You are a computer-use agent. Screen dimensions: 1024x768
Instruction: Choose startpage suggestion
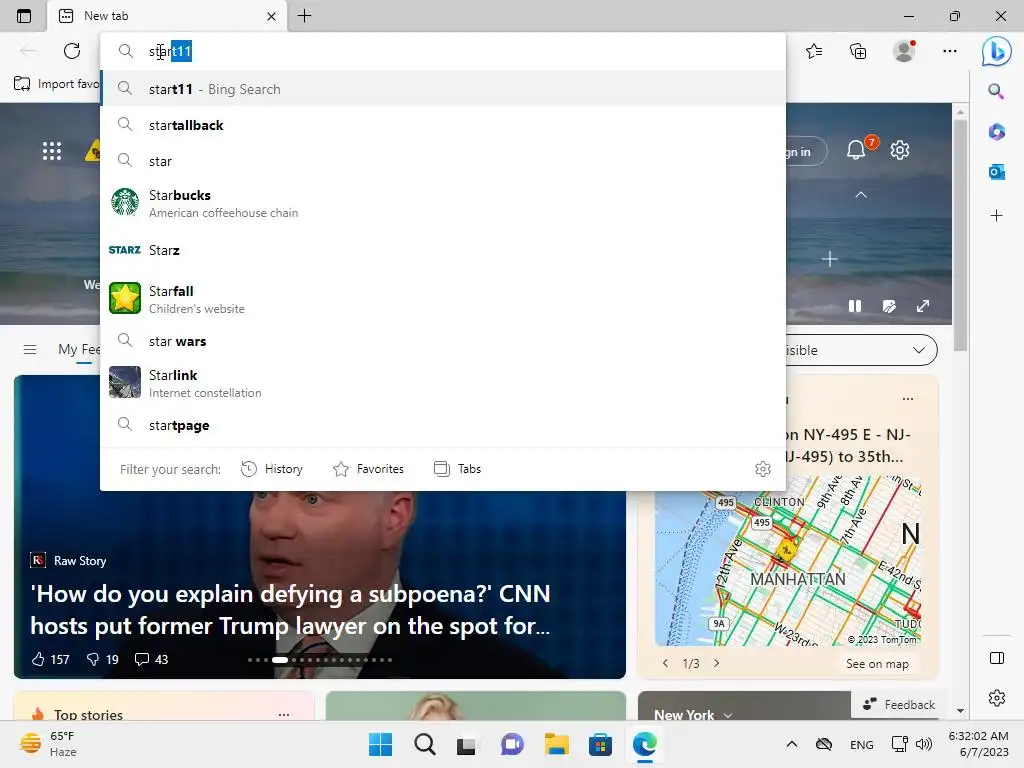coord(443,425)
